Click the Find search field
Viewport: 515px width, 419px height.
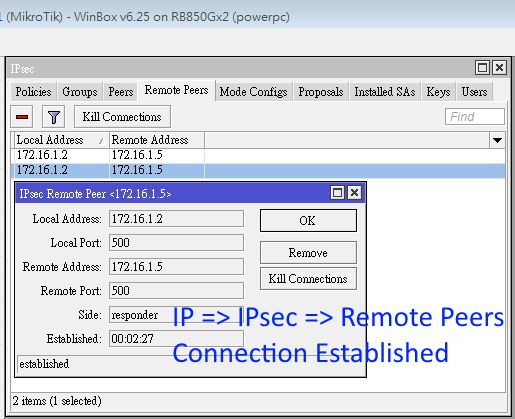[475, 117]
